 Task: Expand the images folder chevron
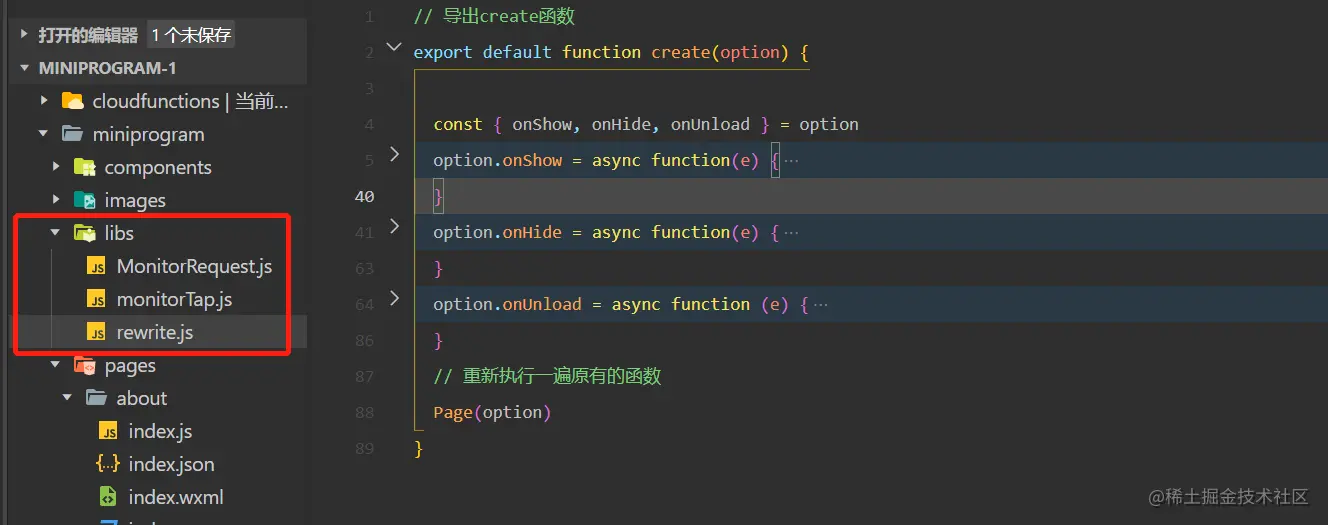[56, 200]
